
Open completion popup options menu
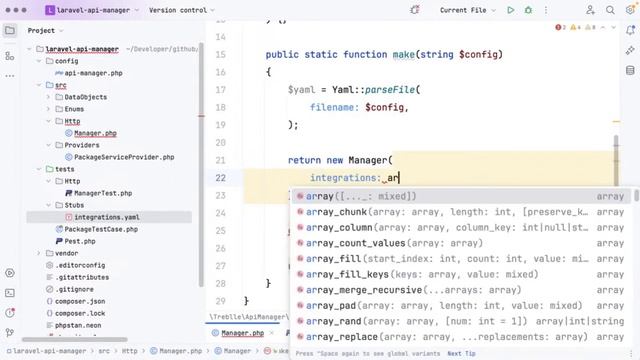[631, 353]
